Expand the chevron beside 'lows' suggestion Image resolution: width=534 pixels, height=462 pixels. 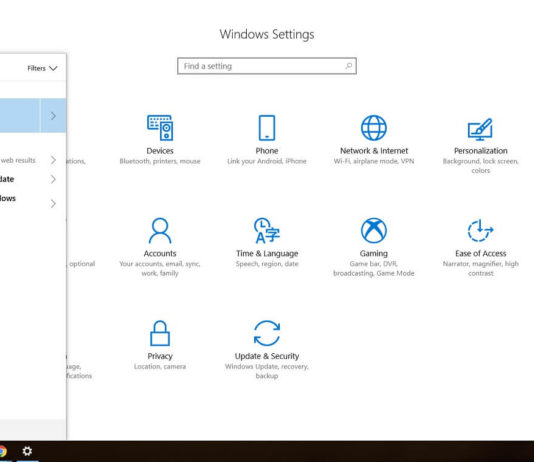pos(53,204)
